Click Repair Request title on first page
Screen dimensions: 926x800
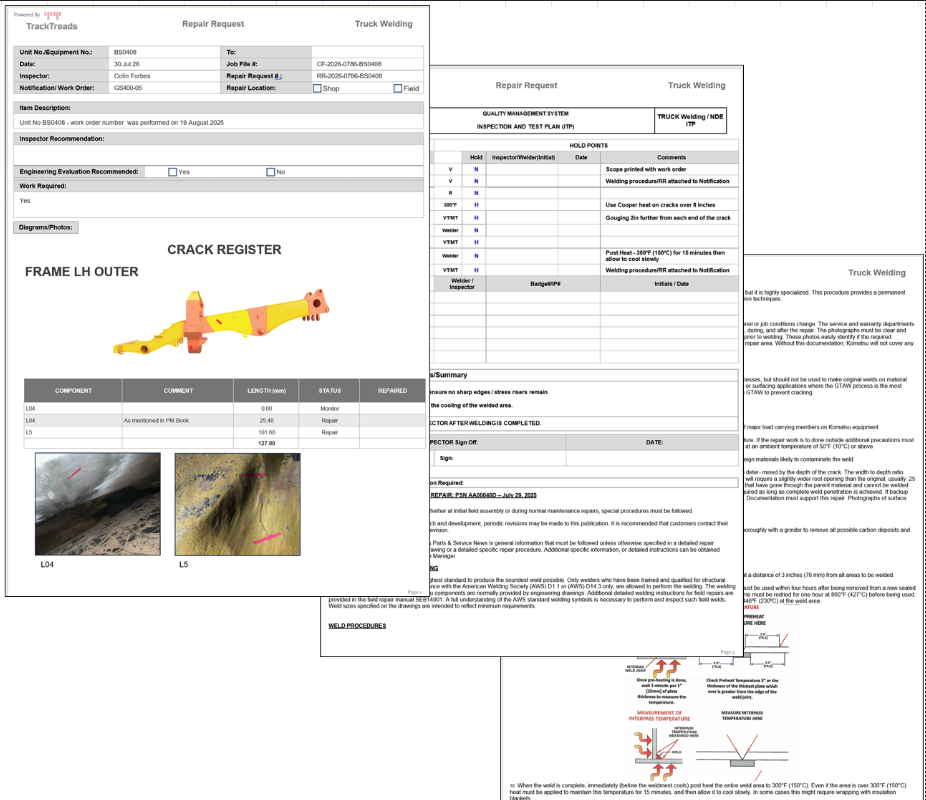pyautogui.click(x=213, y=24)
